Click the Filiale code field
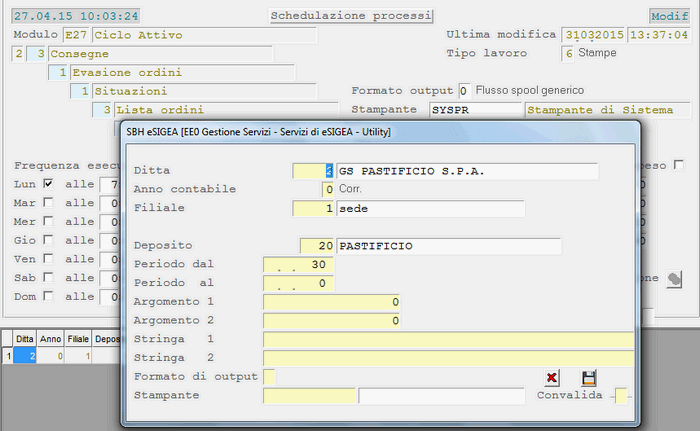700x431 pixels. 313,209
